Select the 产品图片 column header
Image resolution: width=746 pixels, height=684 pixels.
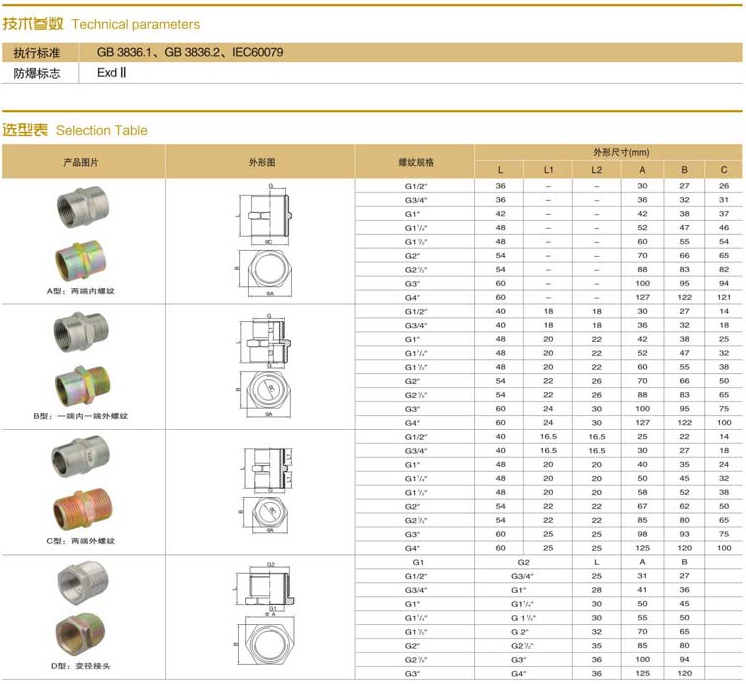[81, 162]
